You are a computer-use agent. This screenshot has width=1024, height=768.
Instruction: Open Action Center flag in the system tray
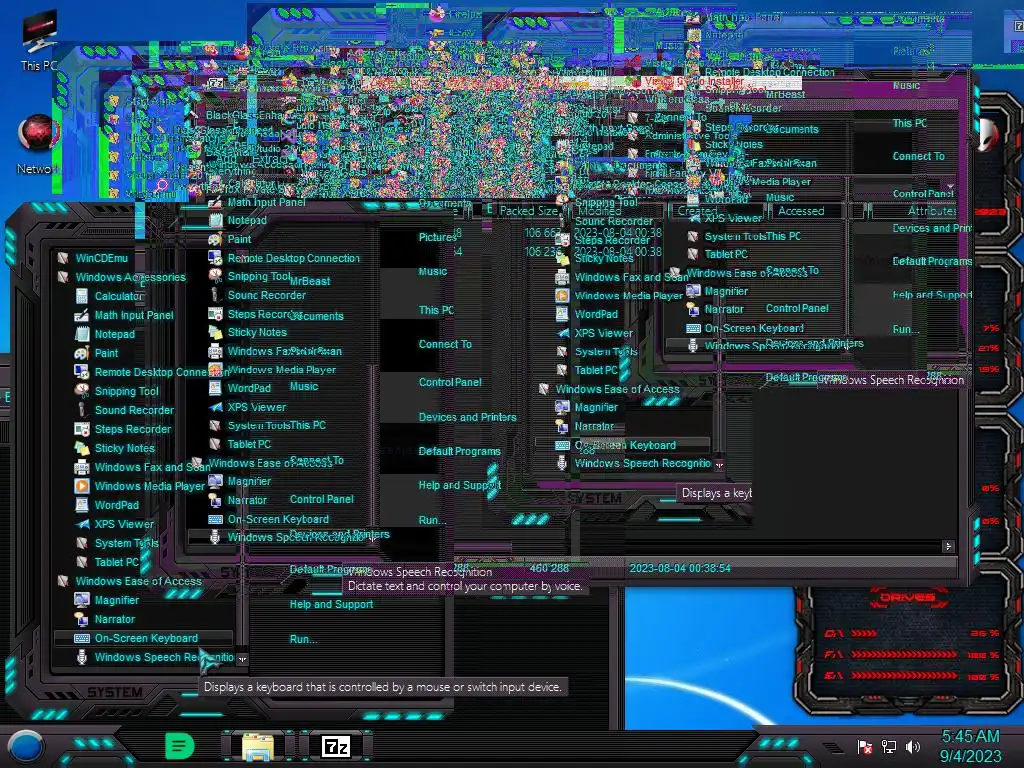(865, 746)
